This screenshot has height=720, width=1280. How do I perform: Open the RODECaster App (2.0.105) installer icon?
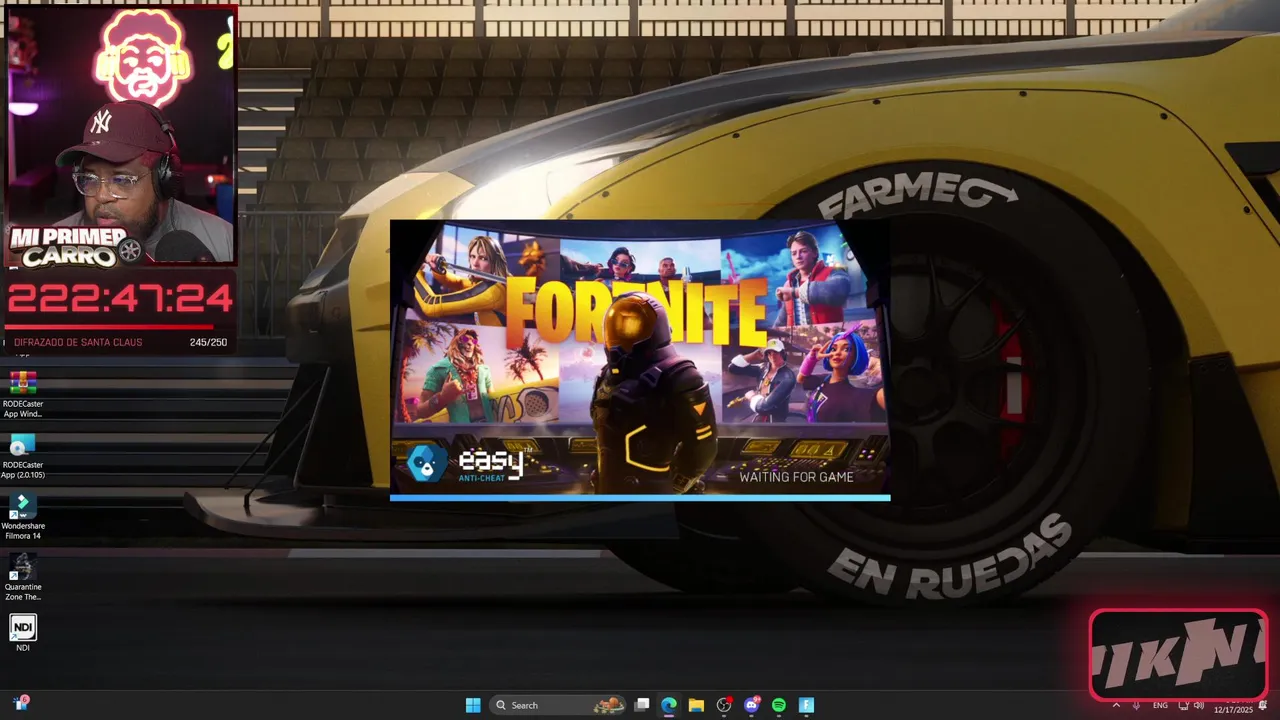click(x=23, y=455)
